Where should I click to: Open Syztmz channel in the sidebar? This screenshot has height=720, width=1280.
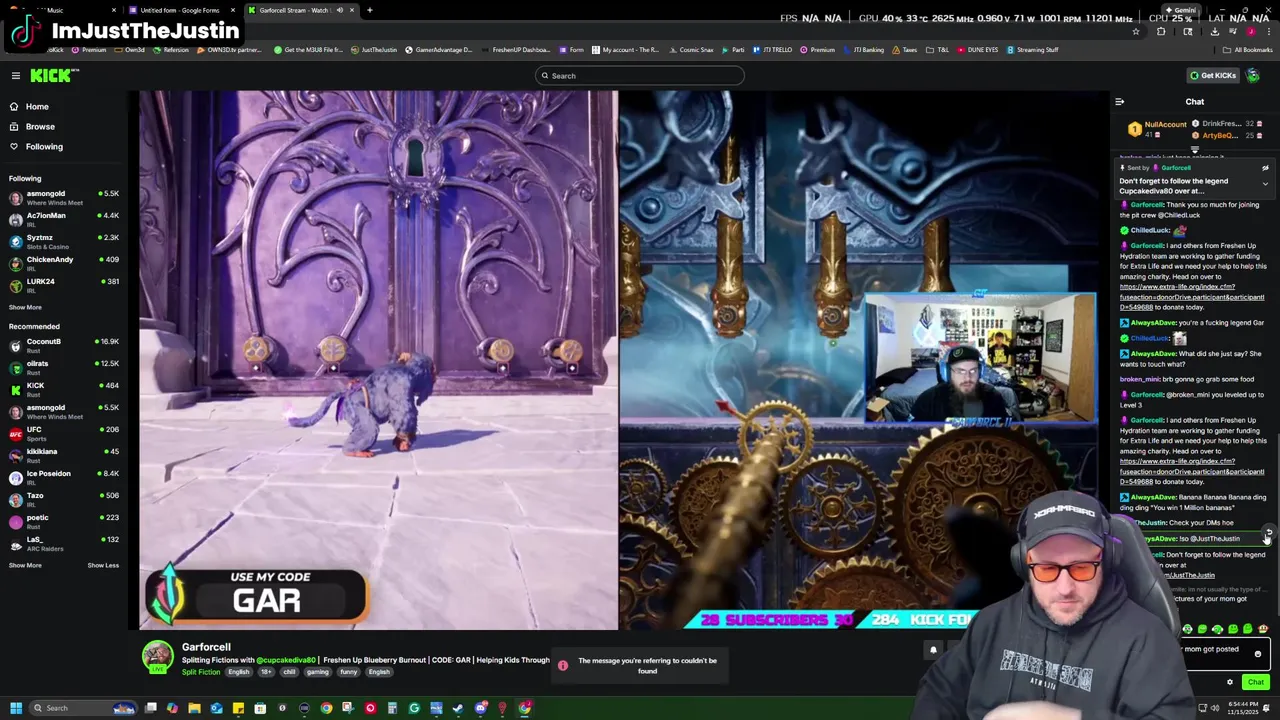pos(62,241)
